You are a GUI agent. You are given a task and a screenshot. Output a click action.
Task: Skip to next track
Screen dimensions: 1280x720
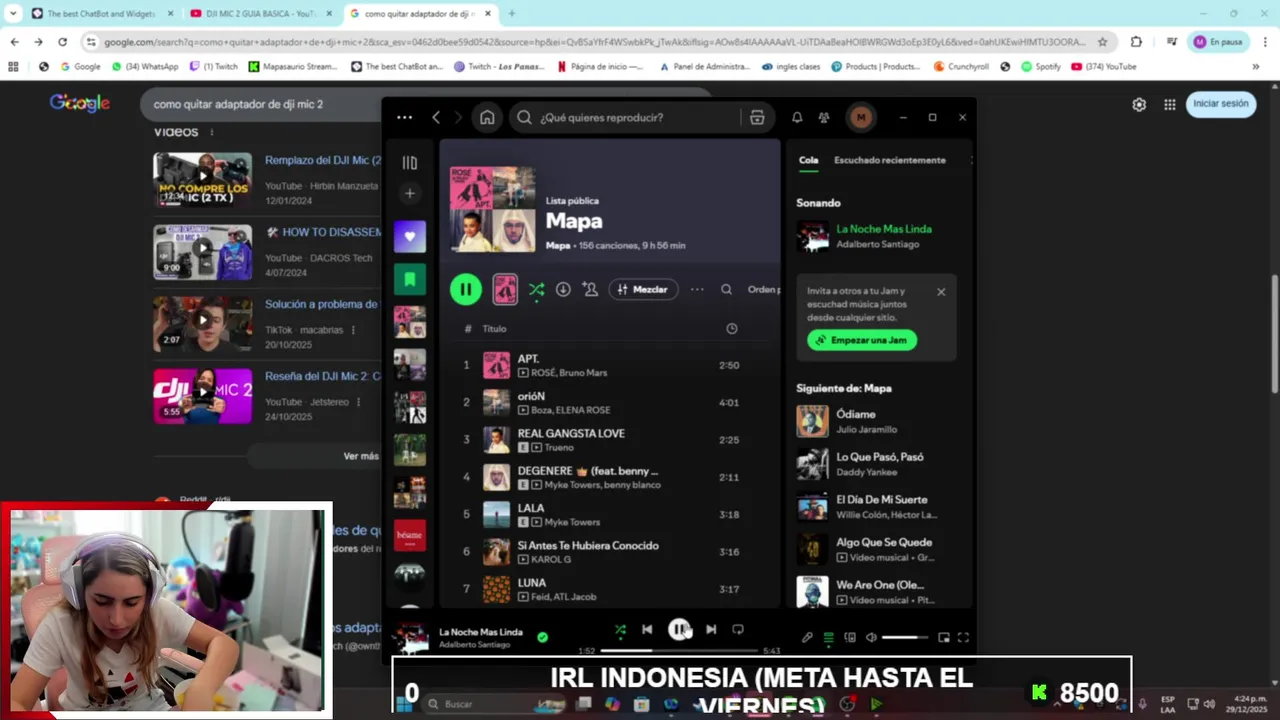click(x=711, y=629)
